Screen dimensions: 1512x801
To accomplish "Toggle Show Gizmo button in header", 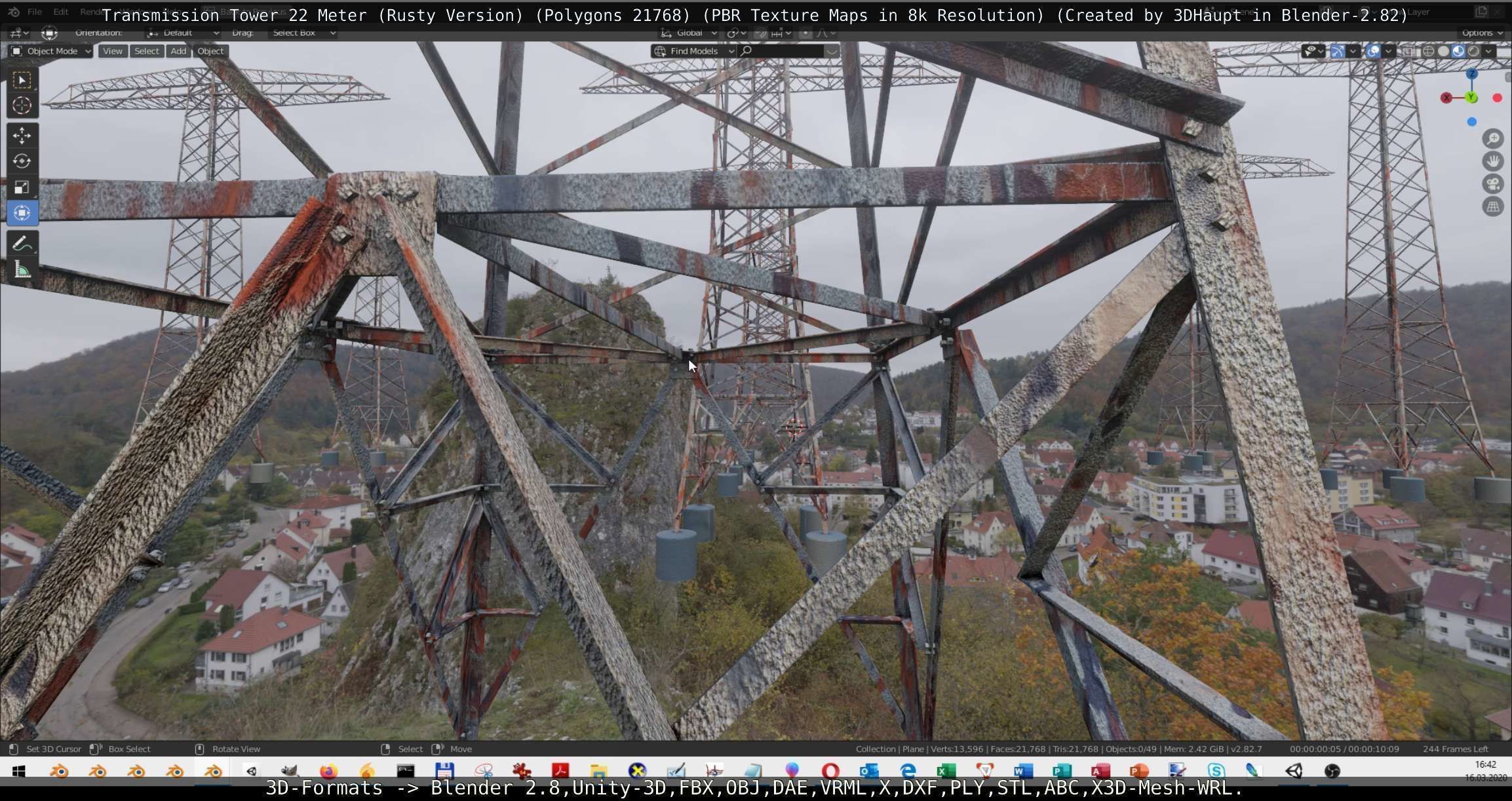I will [x=1338, y=51].
